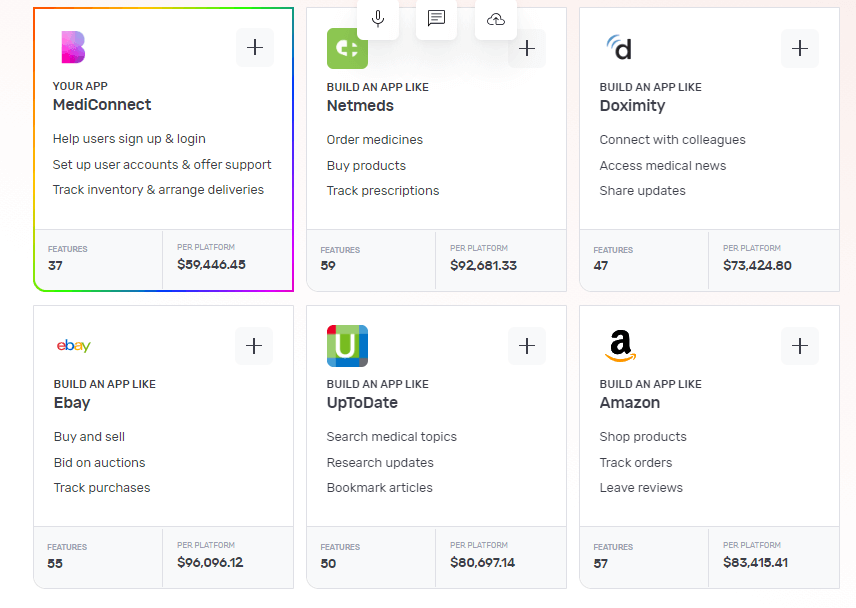Screen dimensions: 856x608
Task: Click 'Set up user accounts & offer support'
Action: (x=162, y=165)
